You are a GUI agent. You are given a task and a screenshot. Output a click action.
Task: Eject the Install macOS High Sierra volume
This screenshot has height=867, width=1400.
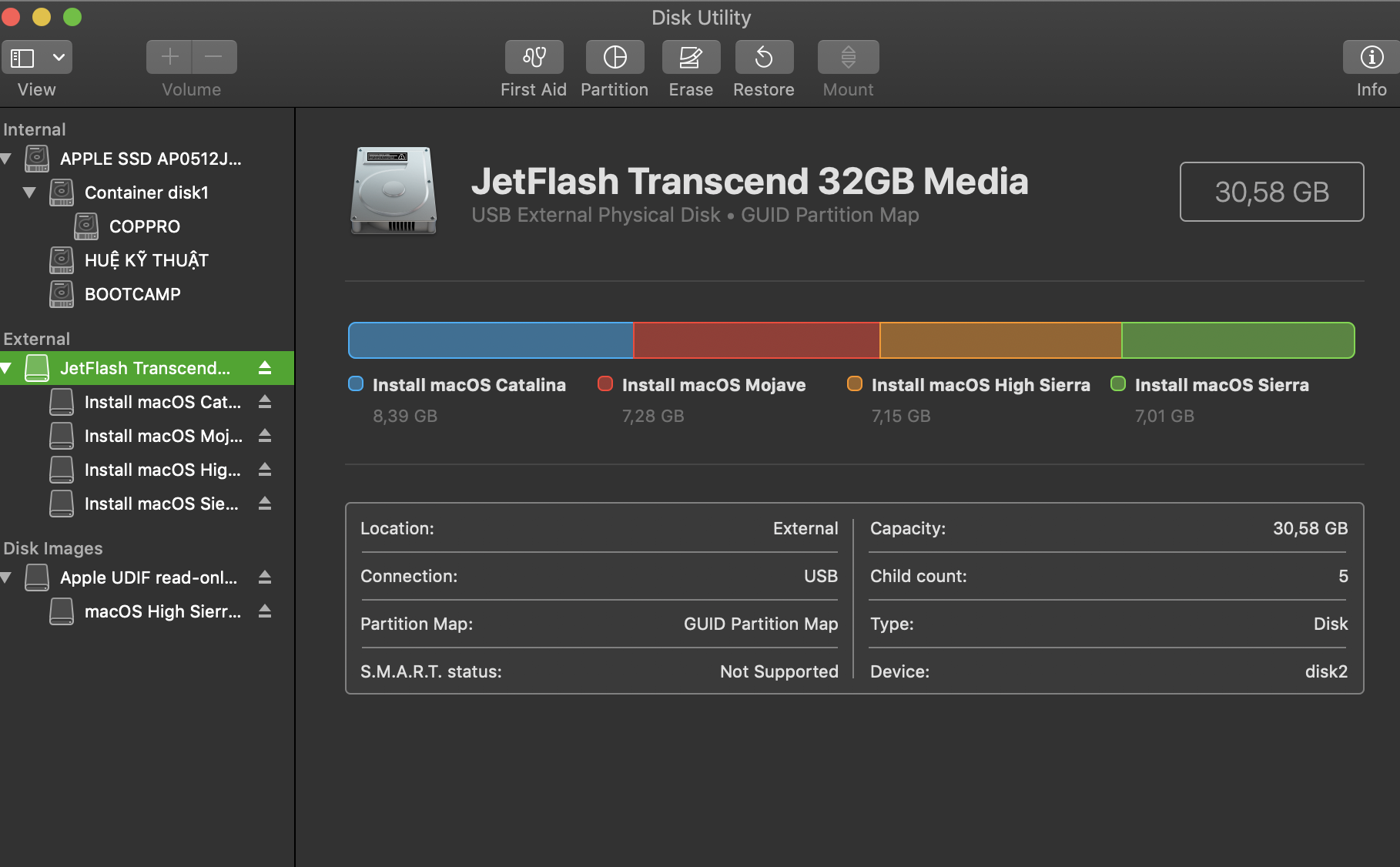[265, 469]
